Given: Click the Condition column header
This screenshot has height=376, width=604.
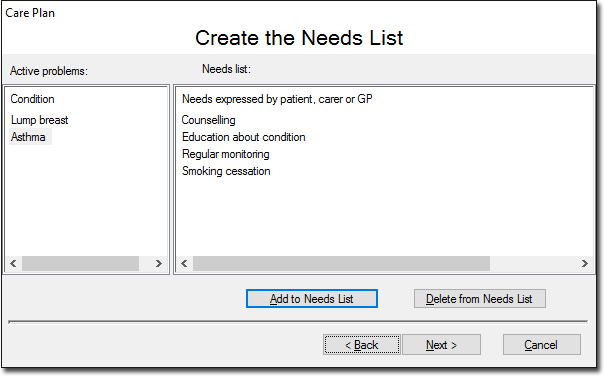Looking at the screenshot, I should click(32, 99).
